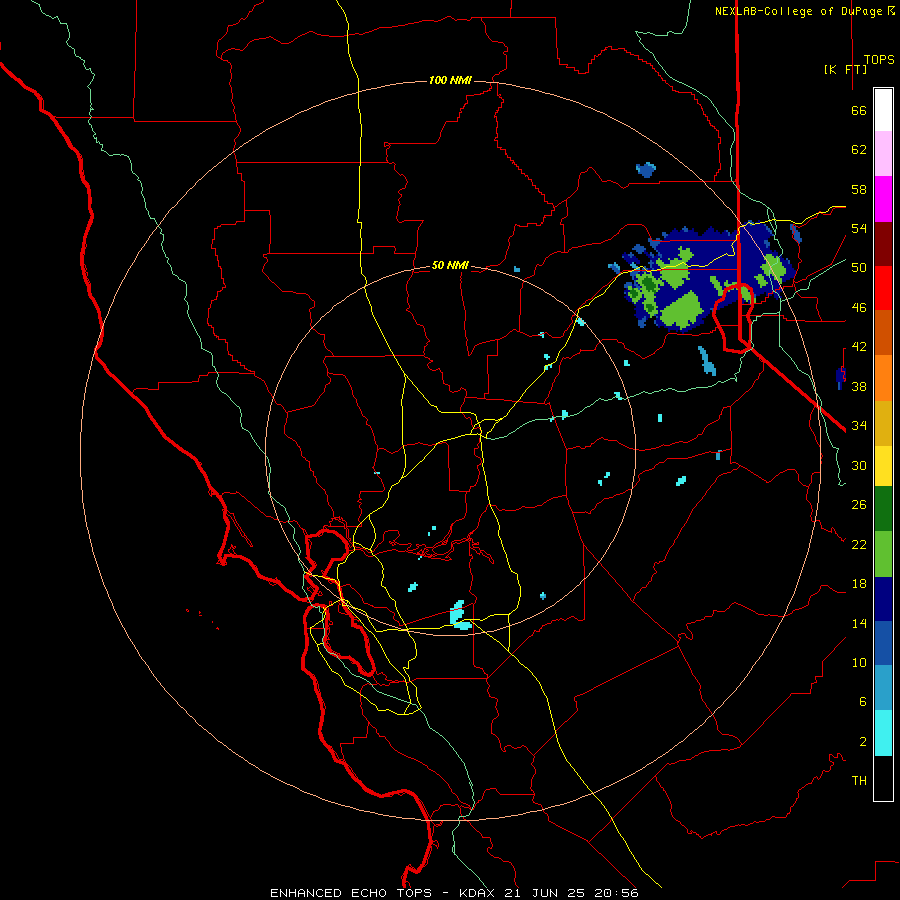Click the "54" legend value
The image size is (900, 900).
pos(859,228)
